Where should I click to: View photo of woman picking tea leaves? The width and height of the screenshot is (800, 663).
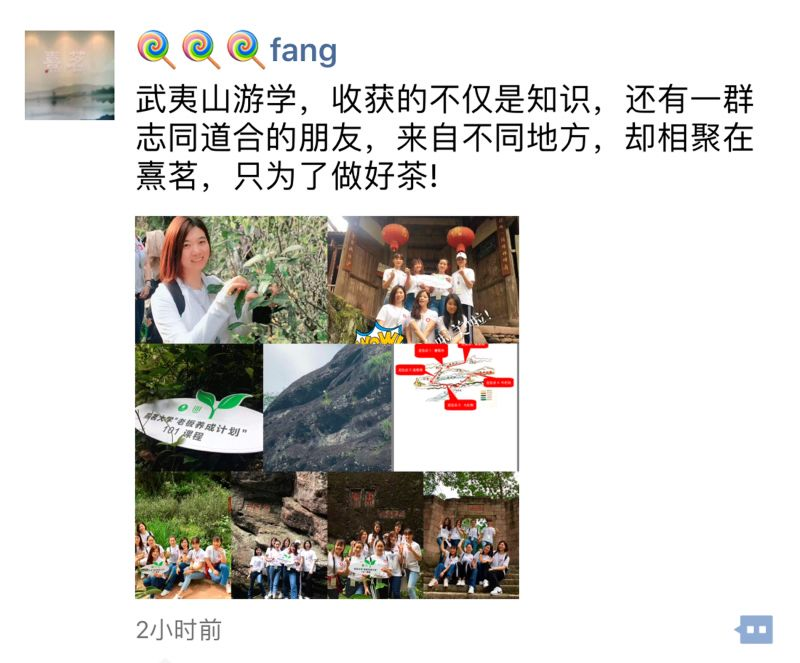point(231,280)
